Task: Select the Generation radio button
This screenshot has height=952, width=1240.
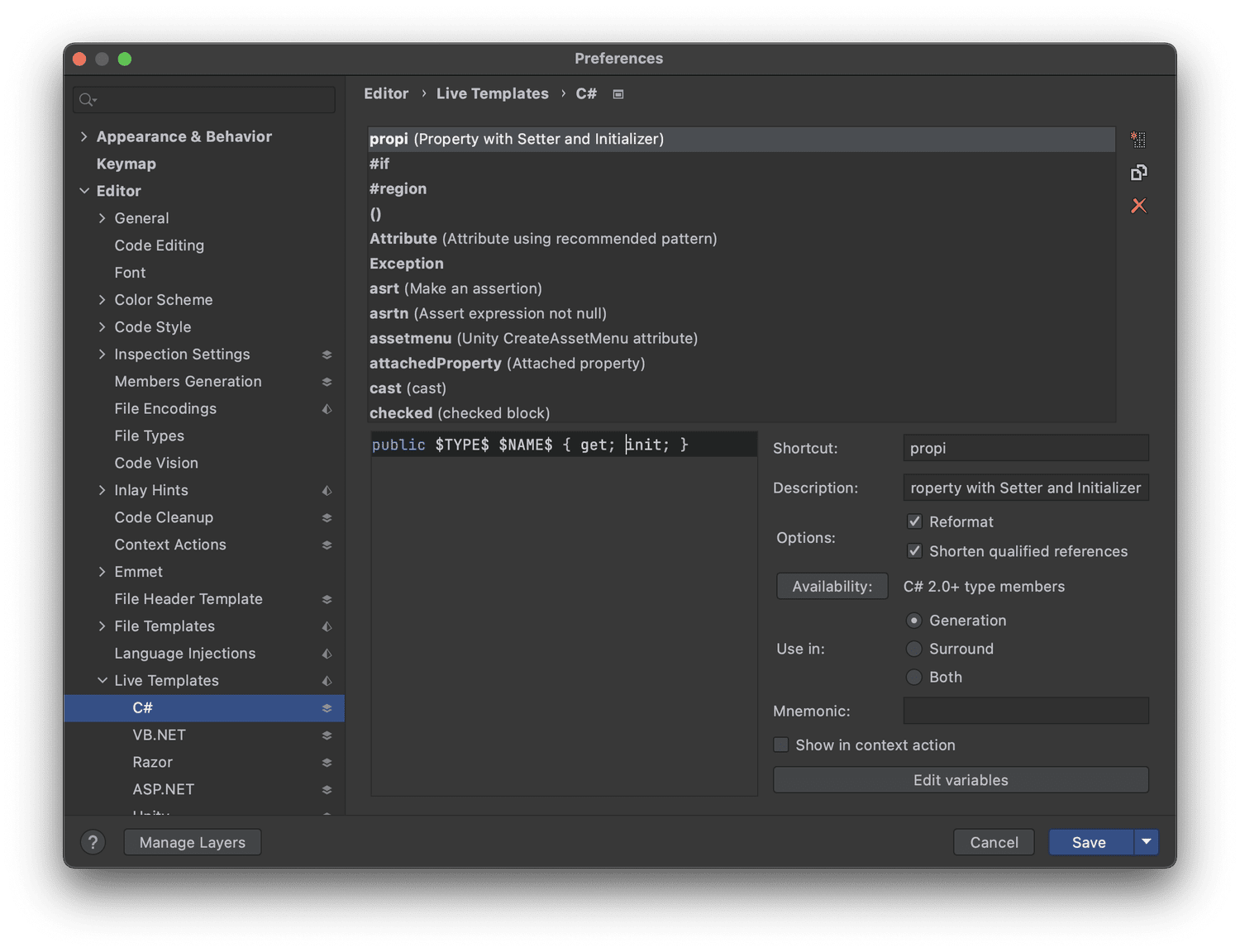Action: (x=913, y=620)
